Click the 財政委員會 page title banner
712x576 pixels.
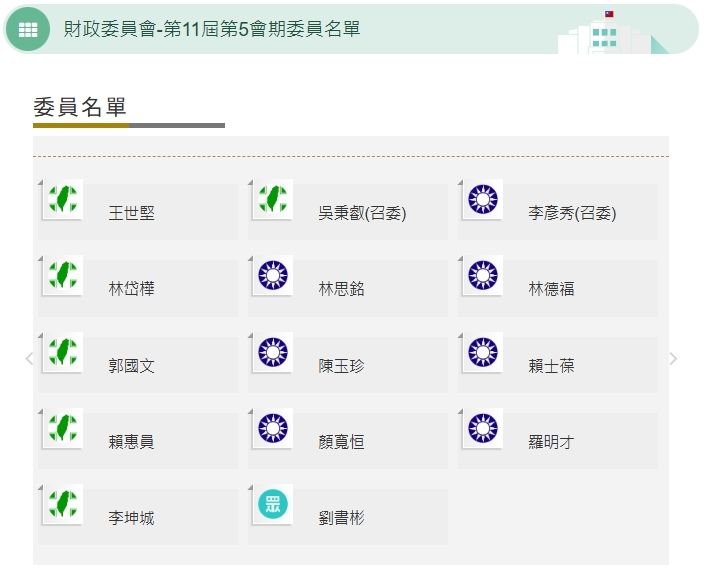(211, 29)
